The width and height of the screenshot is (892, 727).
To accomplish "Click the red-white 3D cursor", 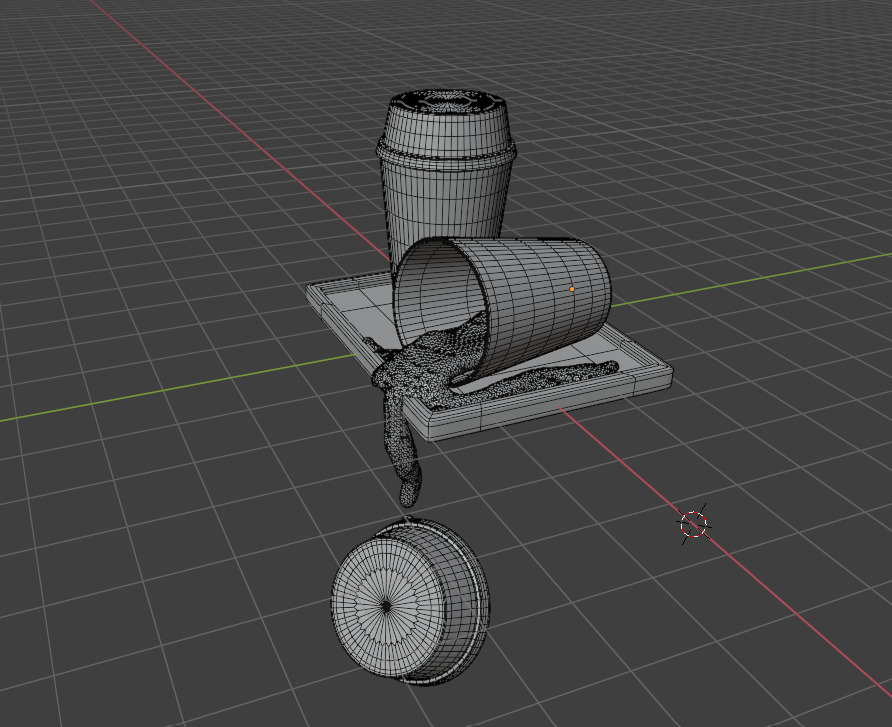I will (x=693, y=524).
